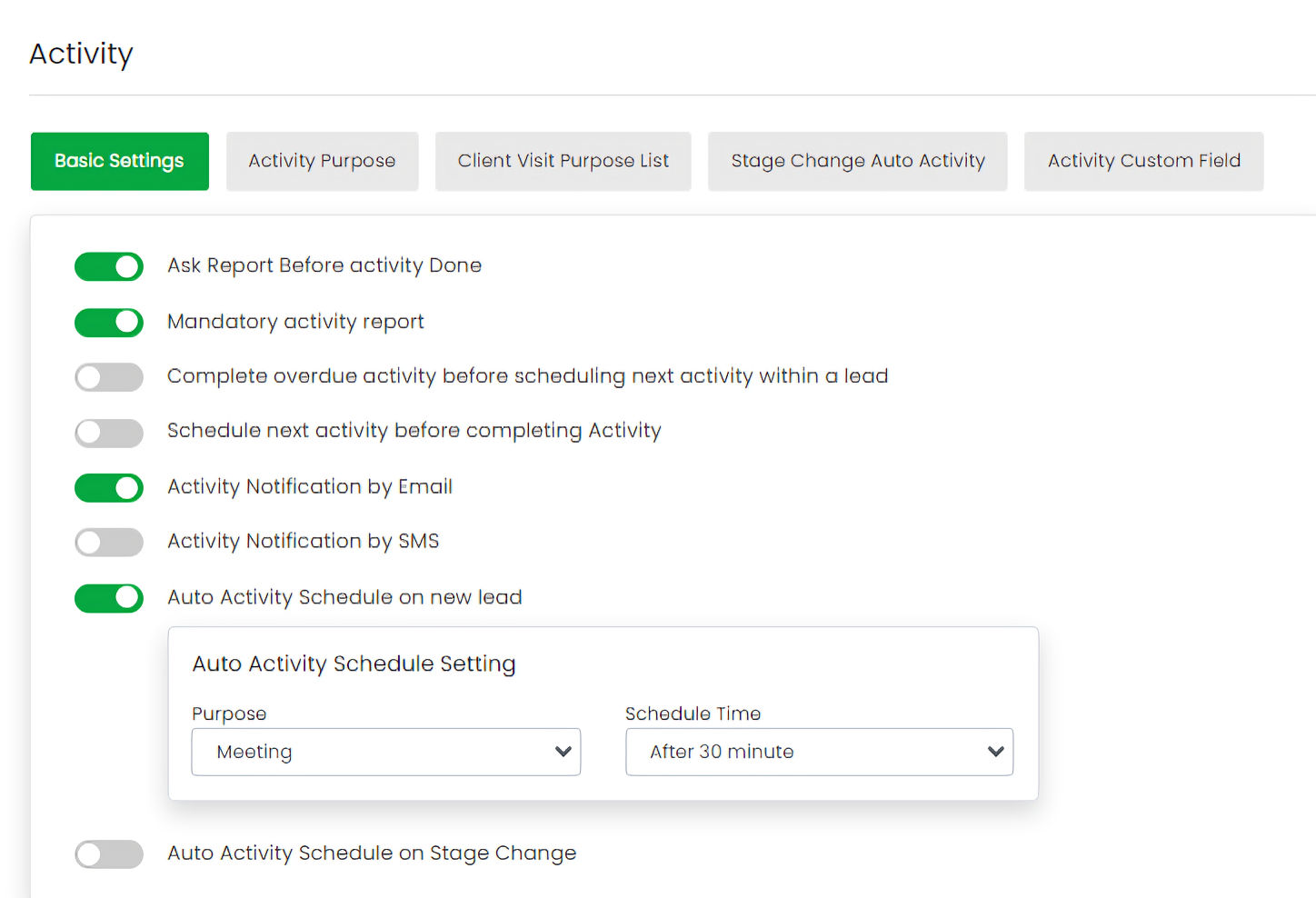The height and width of the screenshot is (898, 1316).
Task: Select the Basic Settings tab
Action: pos(119,161)
